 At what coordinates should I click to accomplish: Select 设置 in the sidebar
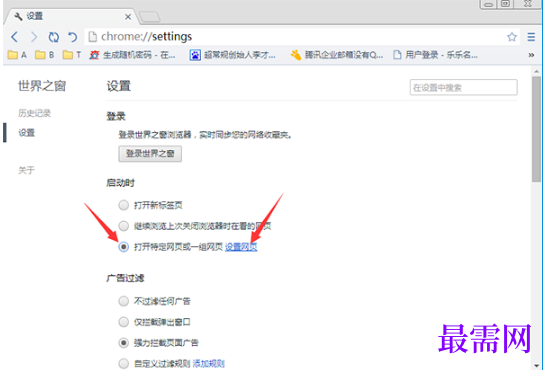27,133
